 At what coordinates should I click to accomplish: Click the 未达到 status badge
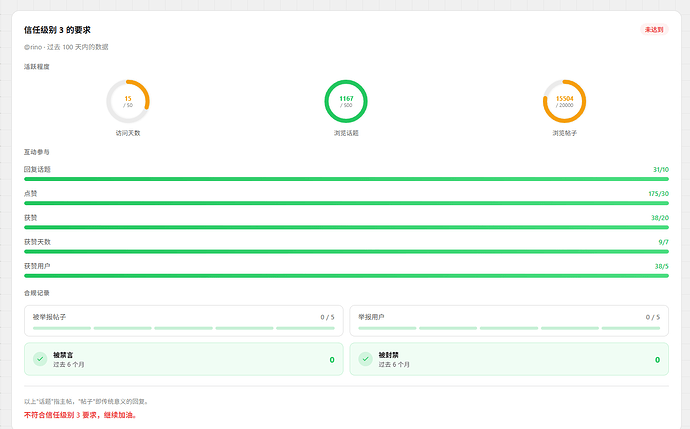coord(654,29)
